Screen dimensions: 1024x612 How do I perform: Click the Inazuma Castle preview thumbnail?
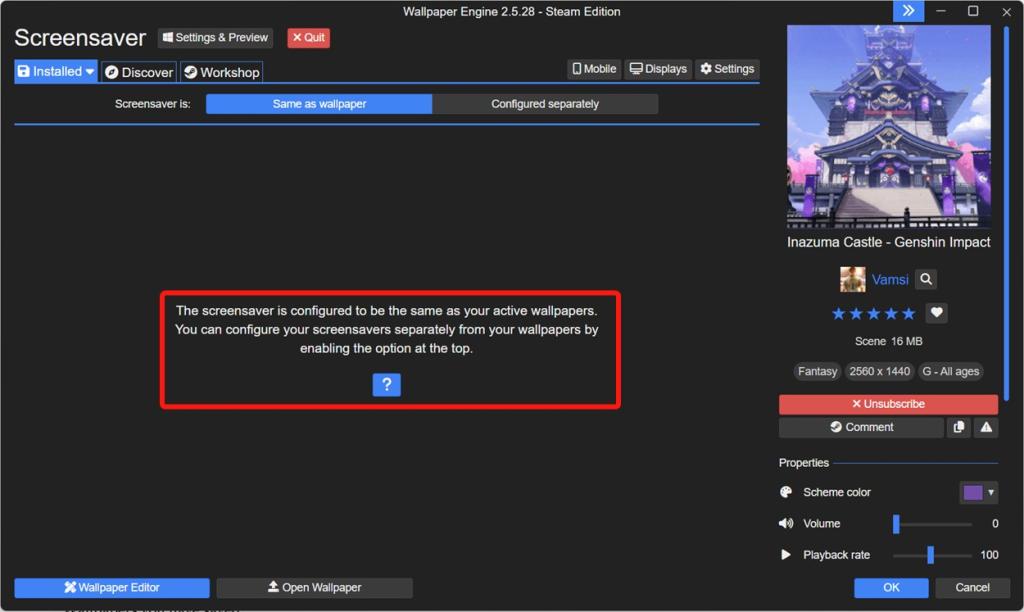point(888,128)
